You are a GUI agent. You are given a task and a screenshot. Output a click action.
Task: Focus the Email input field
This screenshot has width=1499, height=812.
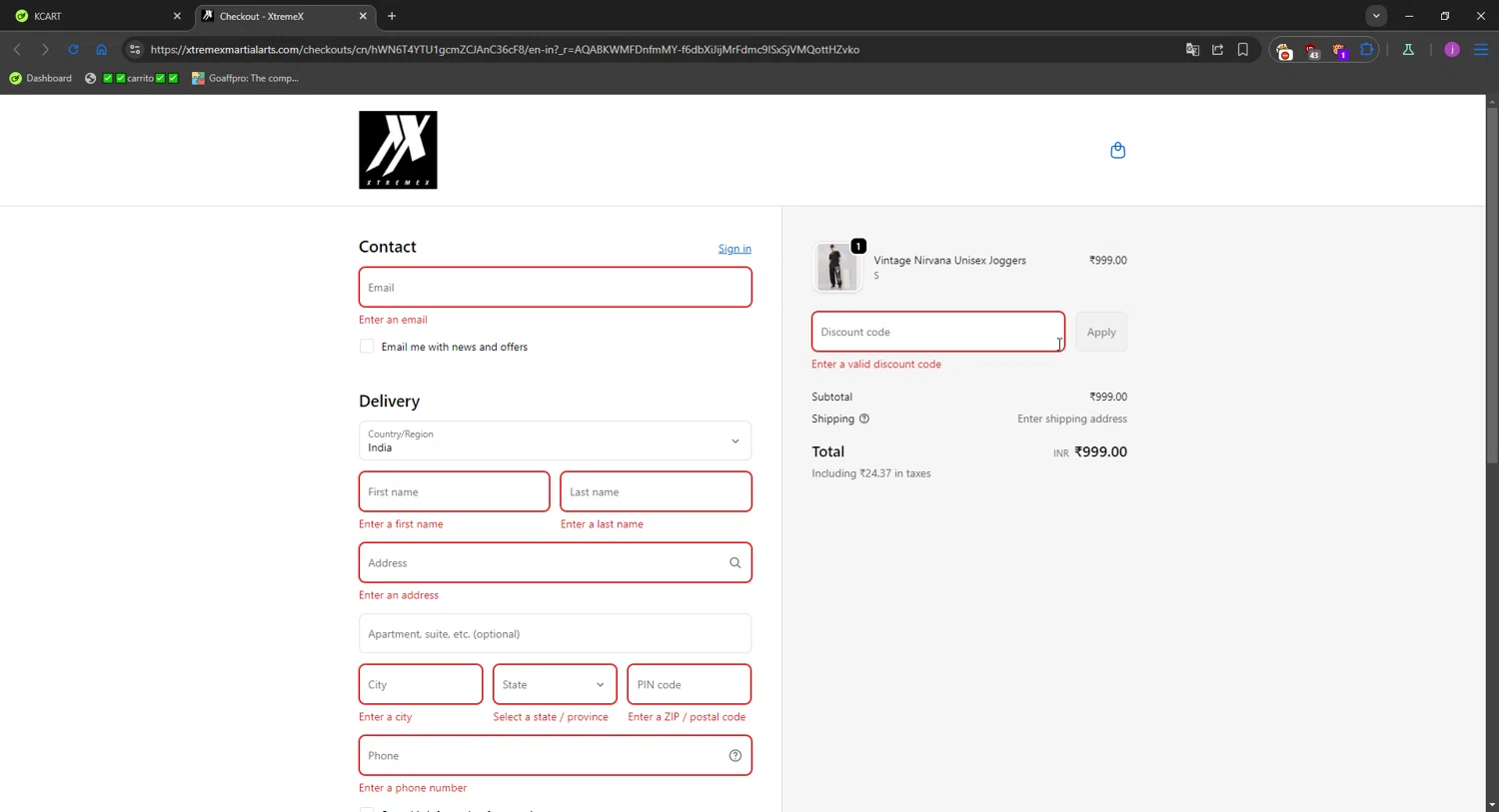555,287
